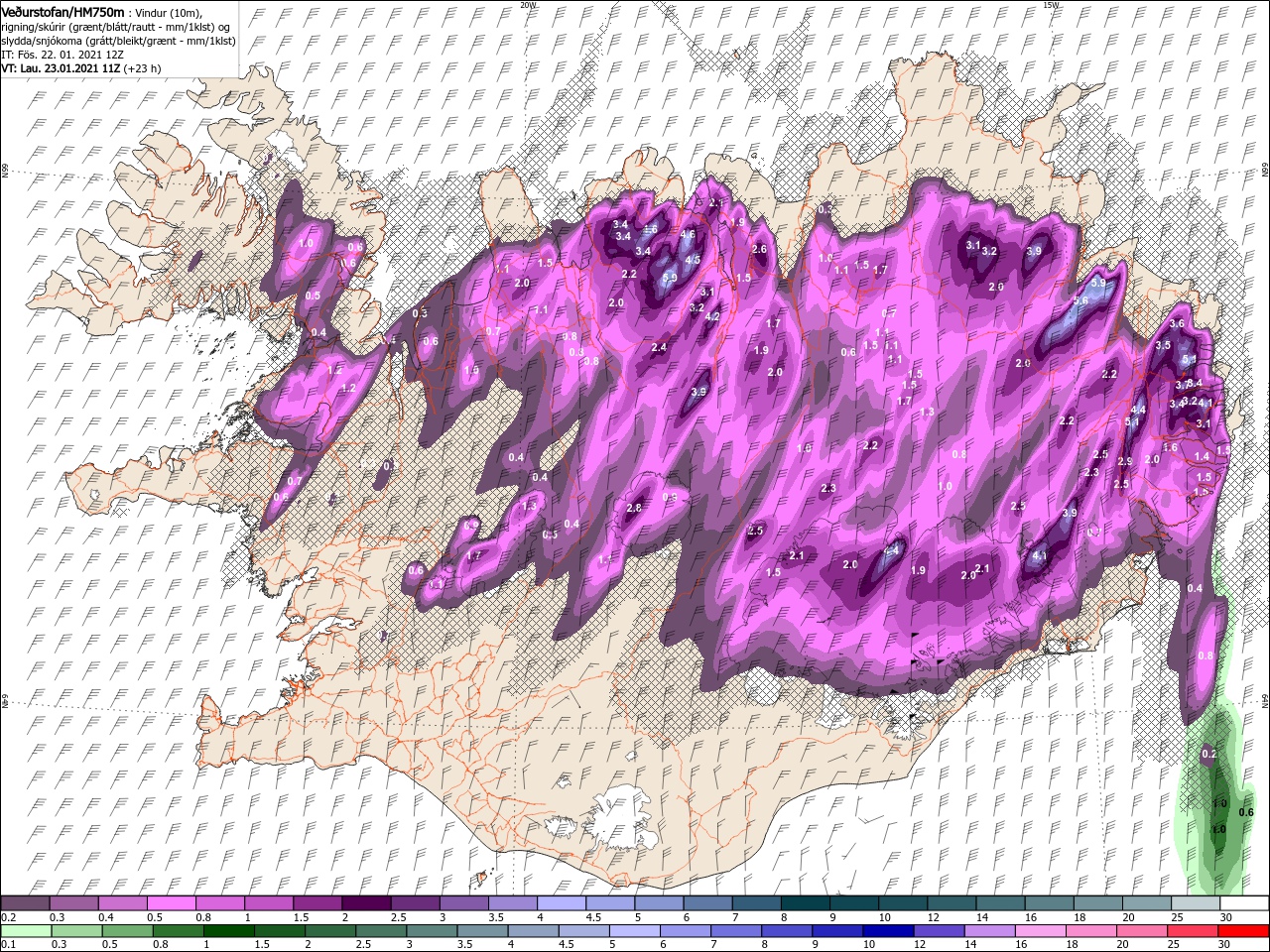Click the line IT: Fös. 22. 01. 2021 12Z
Image resolution: width=1270 pixels, height=952 pixels.
click(x=62, y=54)
